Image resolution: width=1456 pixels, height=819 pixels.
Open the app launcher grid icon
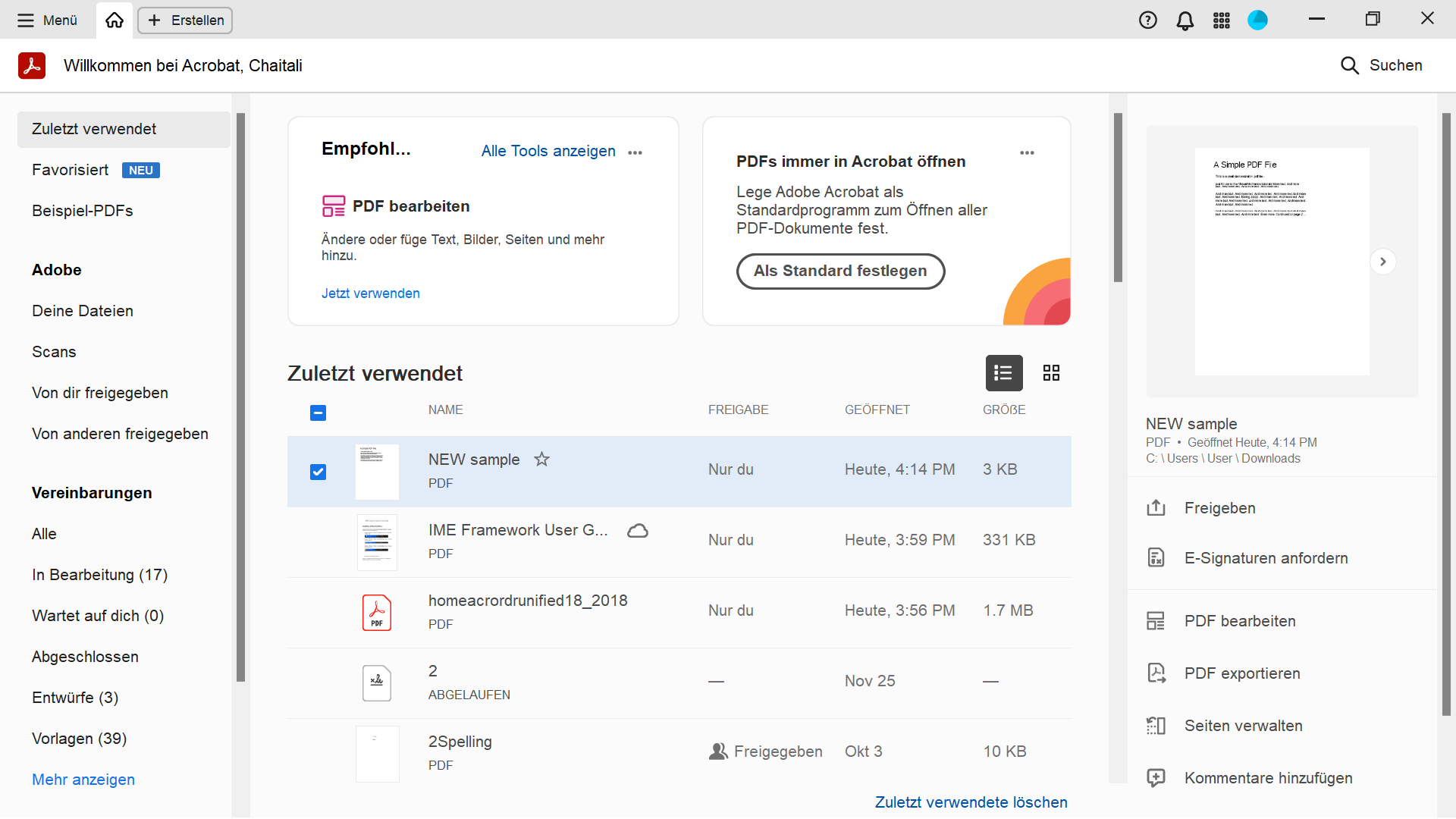(1221, 20)
